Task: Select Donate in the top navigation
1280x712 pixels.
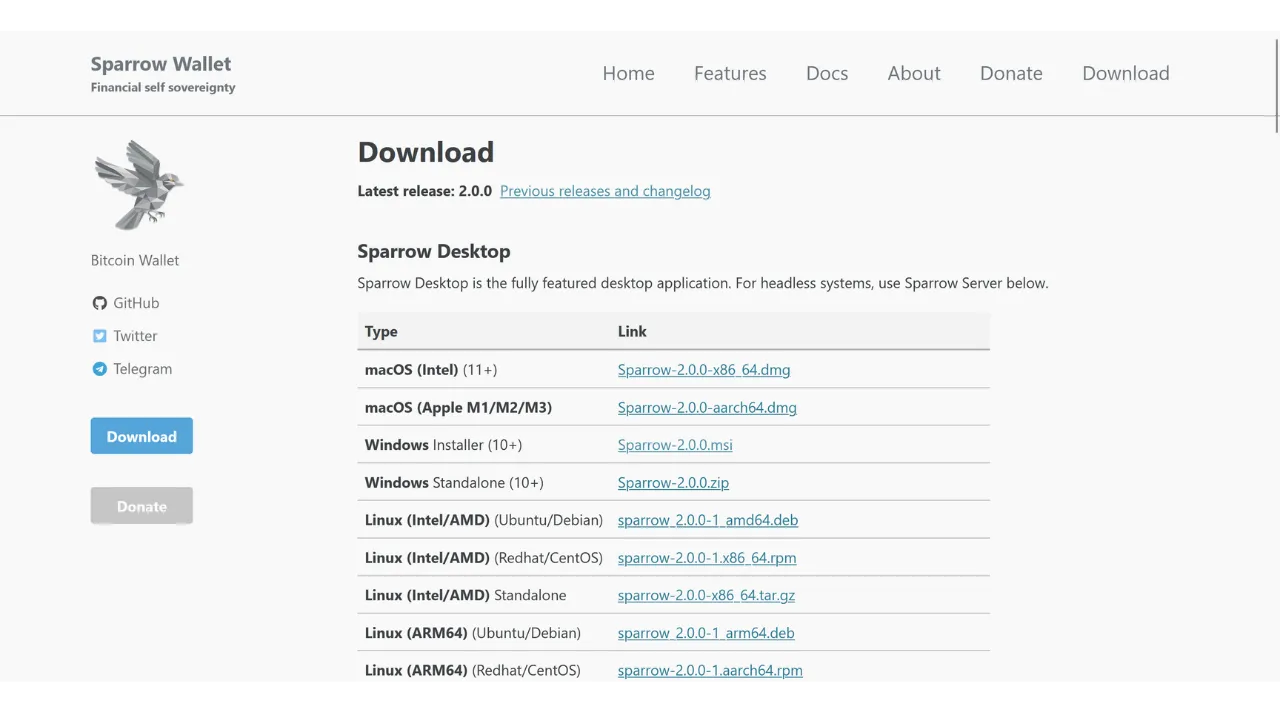Action: 1011,73
